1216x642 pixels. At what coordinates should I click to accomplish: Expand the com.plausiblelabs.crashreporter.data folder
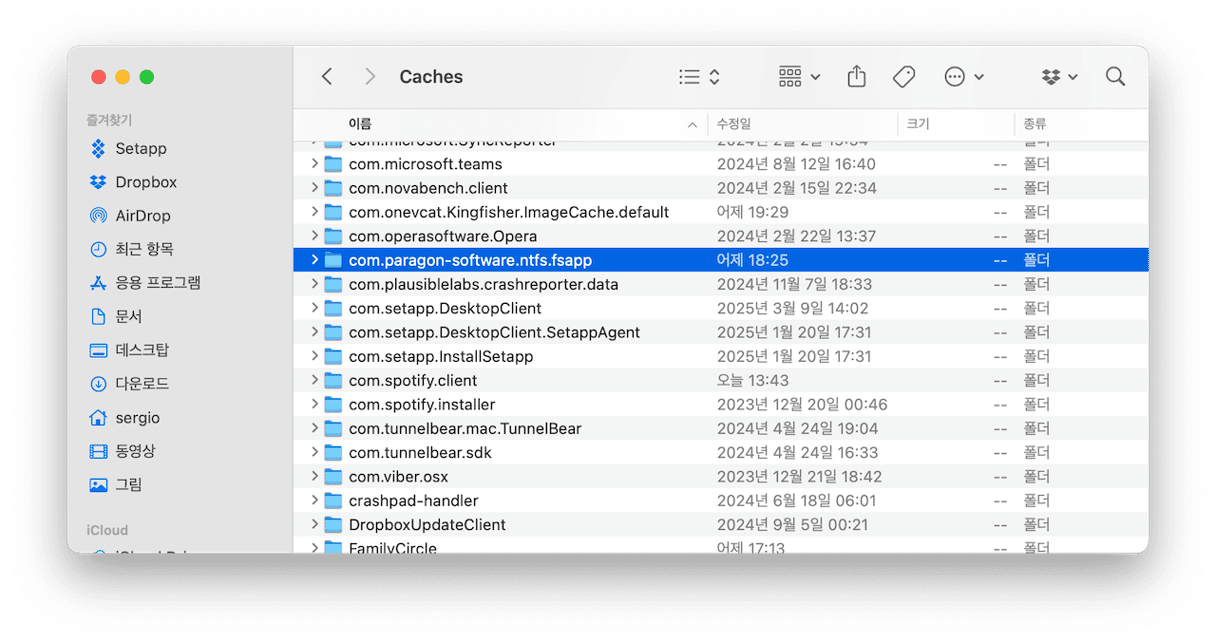point(314,284)
